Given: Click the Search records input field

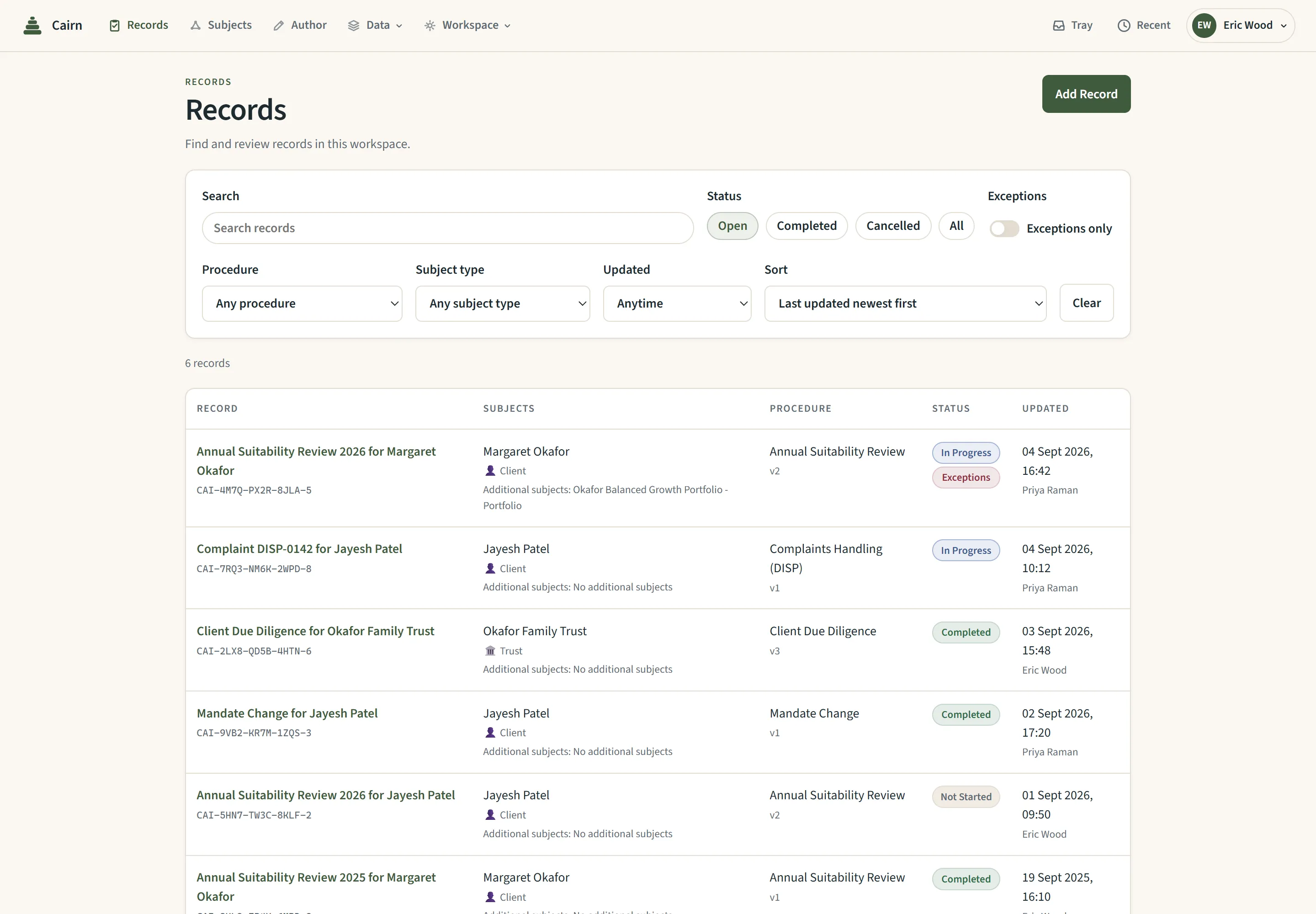Looking at the screenshot, I should [447, 228].
